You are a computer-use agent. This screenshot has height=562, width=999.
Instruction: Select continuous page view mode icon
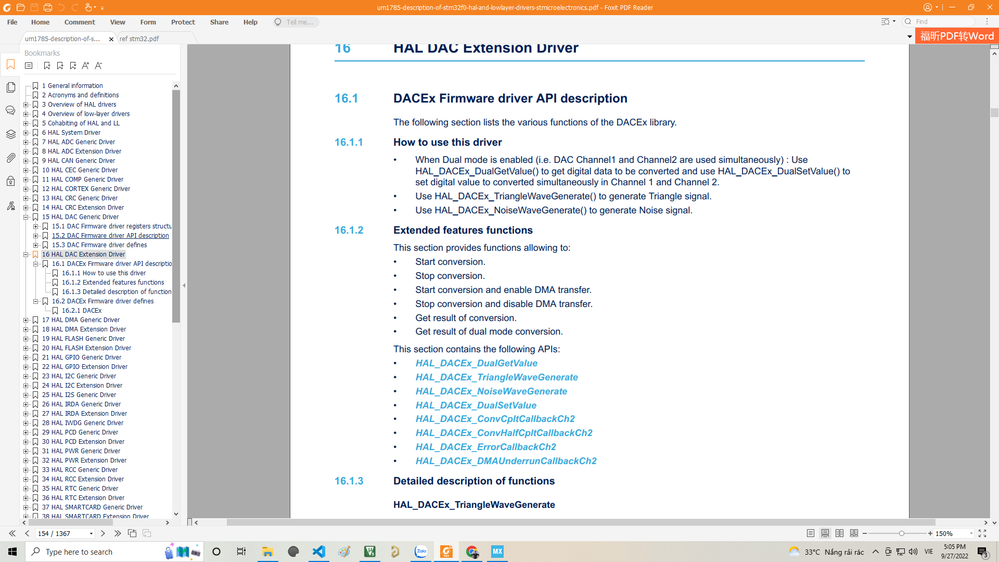[825, 533]
